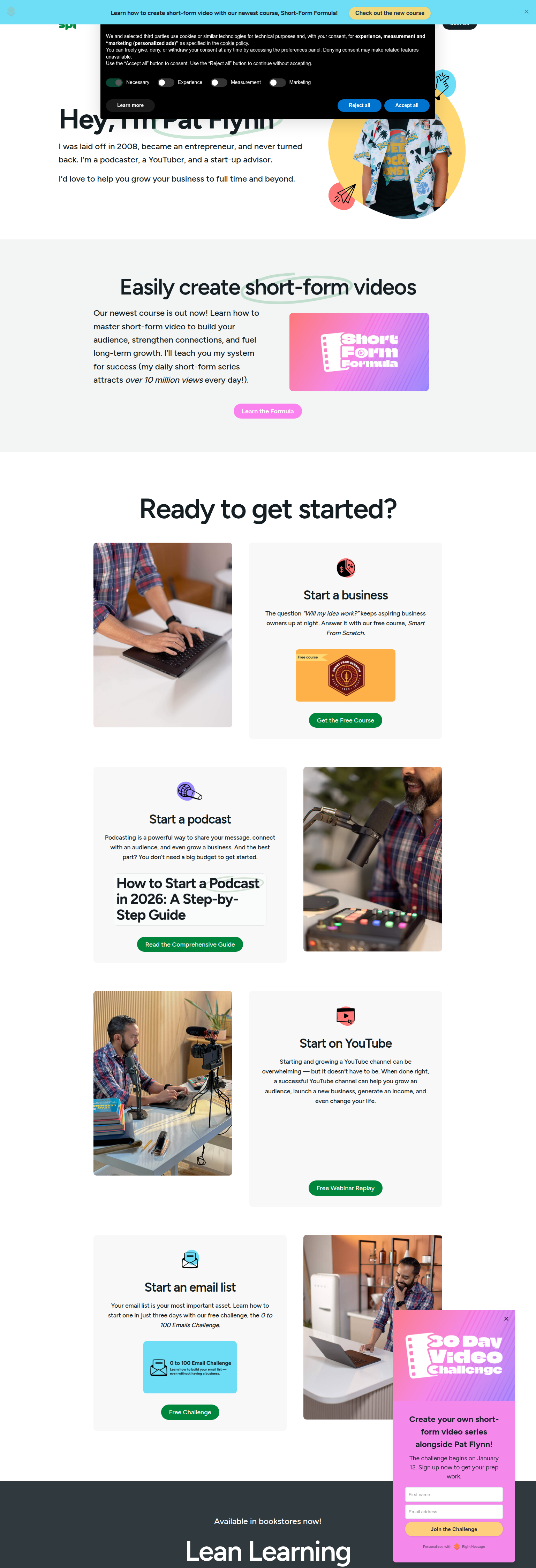Click the Learn the Formula button
Screen dimensions: 536x1568
pos(267,411)
